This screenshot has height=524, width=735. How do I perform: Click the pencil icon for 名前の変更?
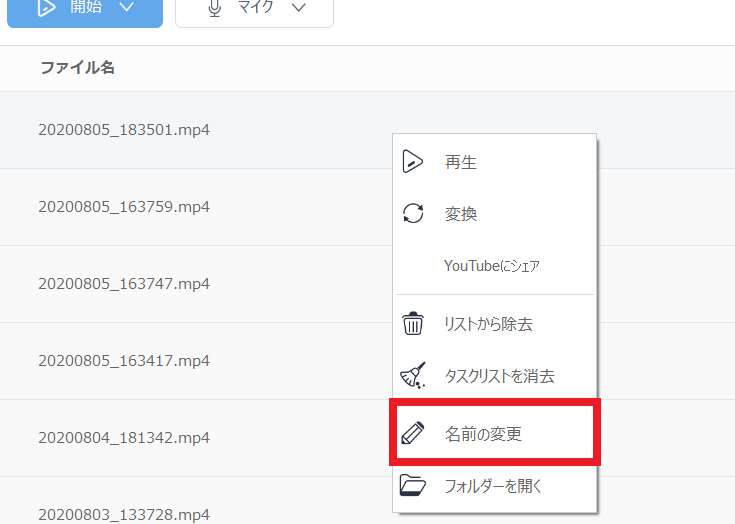click(412, 434)
